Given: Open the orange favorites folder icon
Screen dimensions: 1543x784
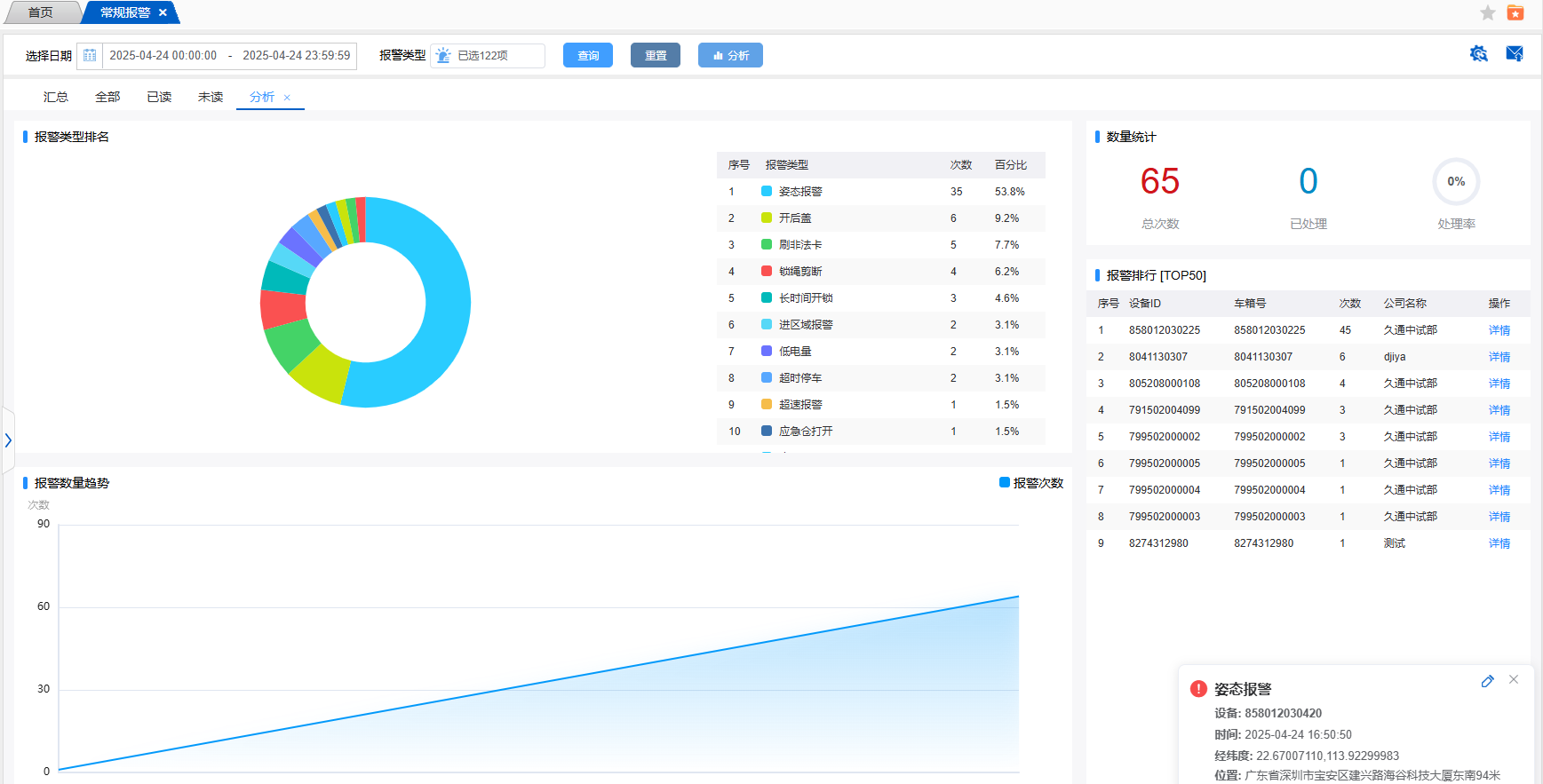Looking at the screenshot, I should (x=1515, y=12).
